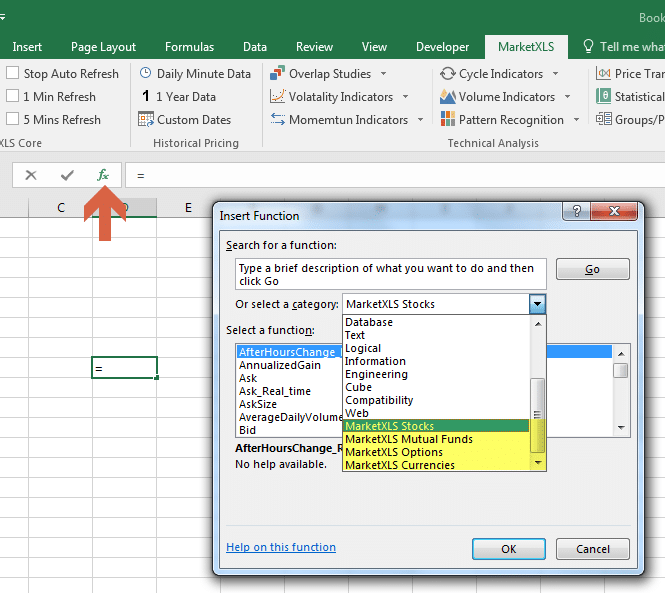Select Information category in list
This screenshot has width=665, height=593.
coord(436,361)
